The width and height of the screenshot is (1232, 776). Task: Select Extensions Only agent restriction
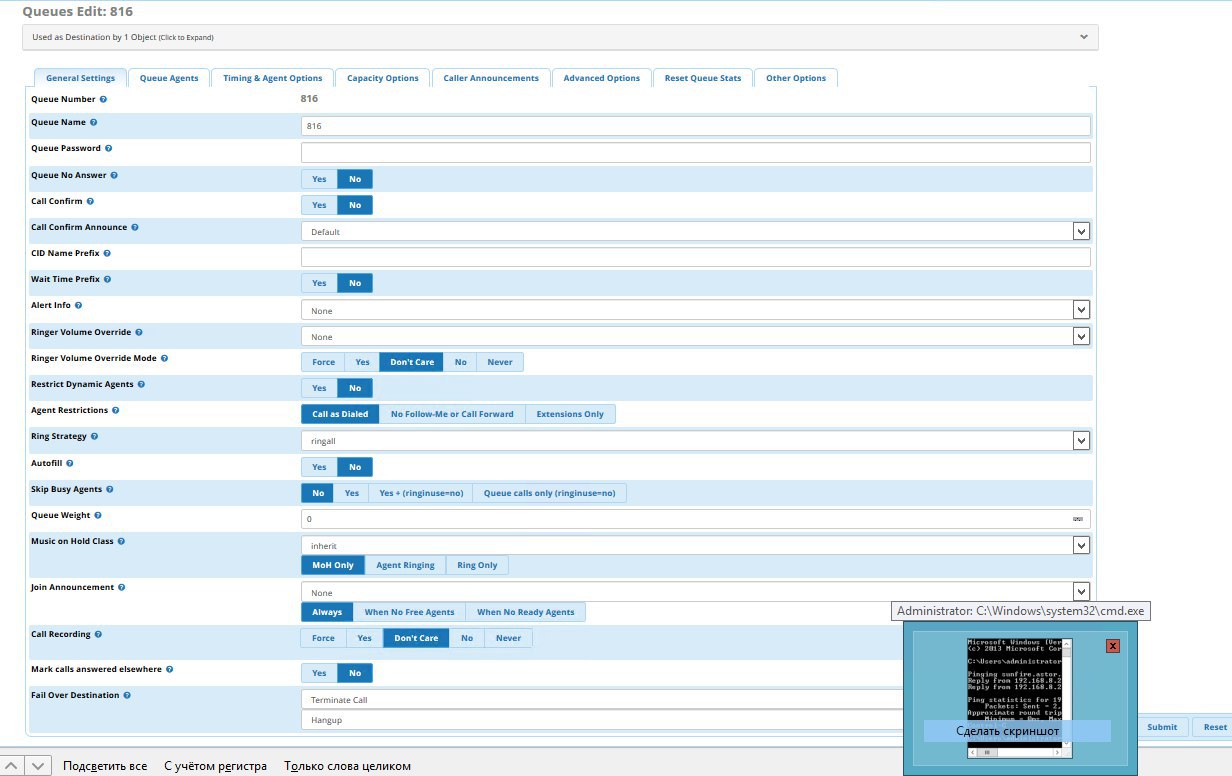(570, 414)
